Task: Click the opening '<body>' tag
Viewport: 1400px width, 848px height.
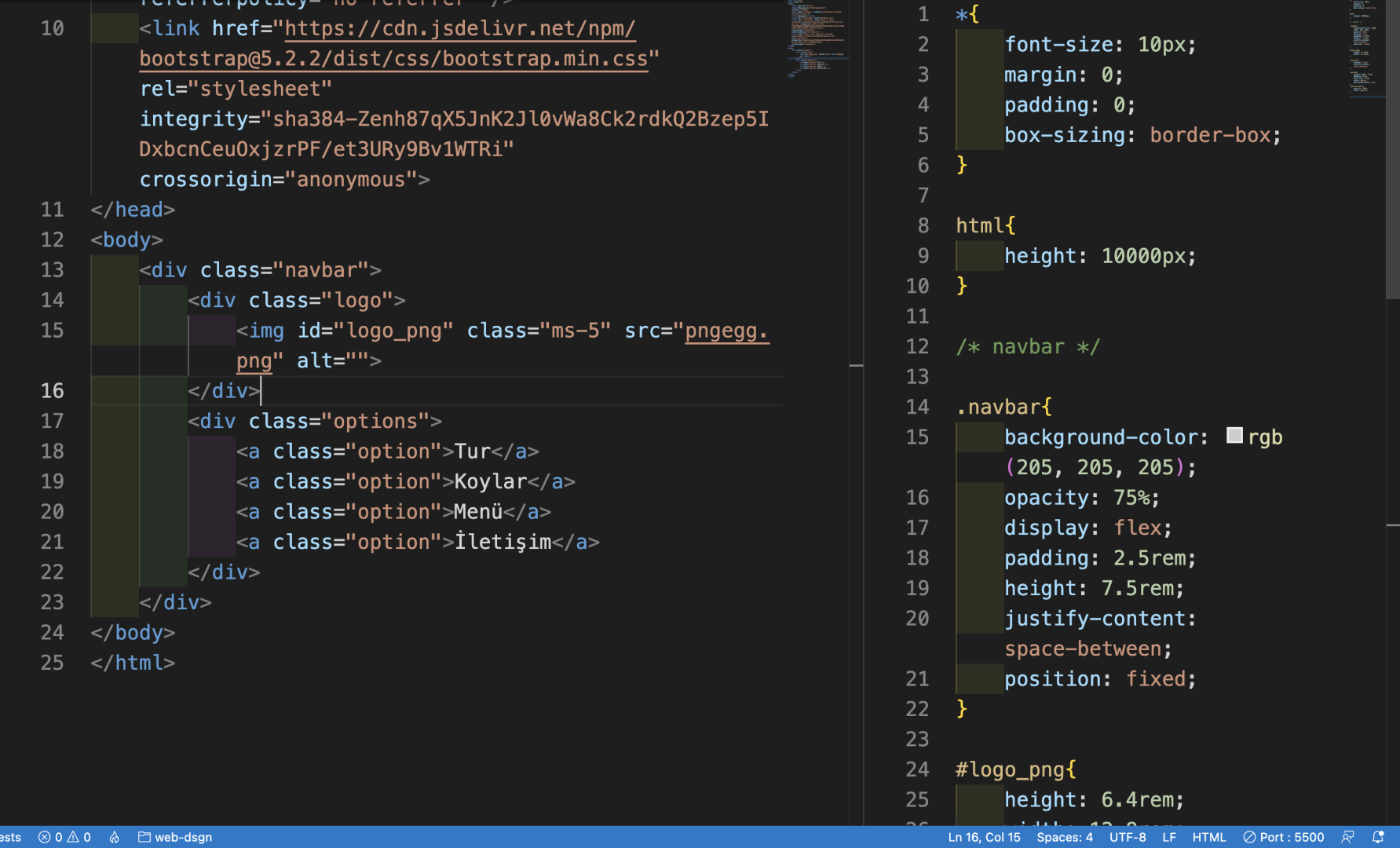Action: pyautogui.click(x=127, y=239)
